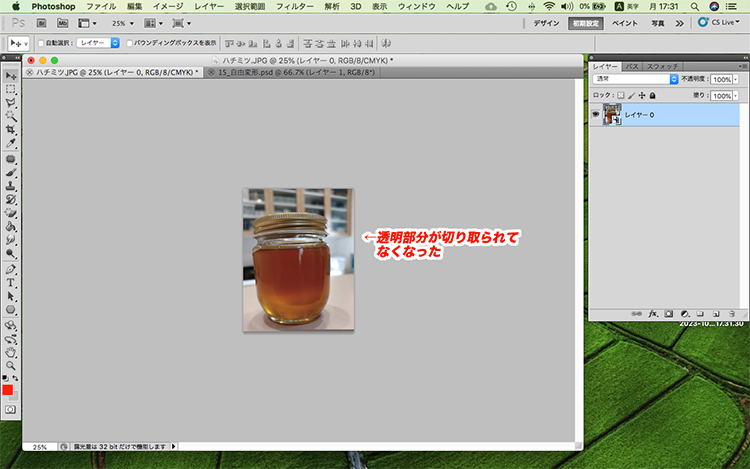Open the Move tool preset picker
The height and width of the screenshot is (469, 750).
click(19, 44)
